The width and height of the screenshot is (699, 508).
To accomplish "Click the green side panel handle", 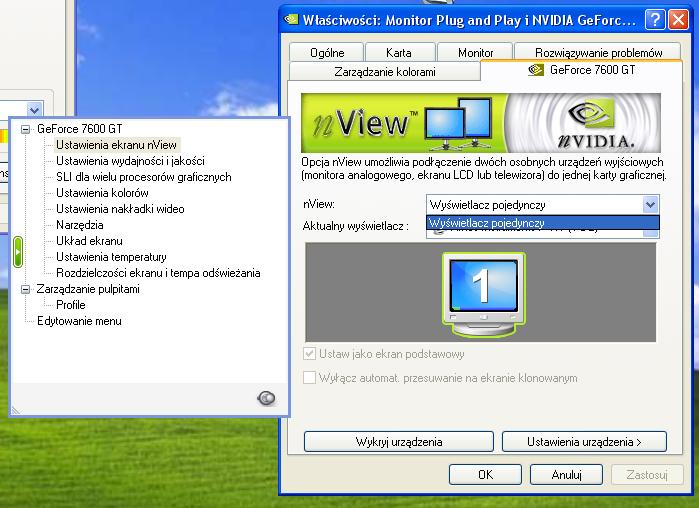I will coord(18,252).
